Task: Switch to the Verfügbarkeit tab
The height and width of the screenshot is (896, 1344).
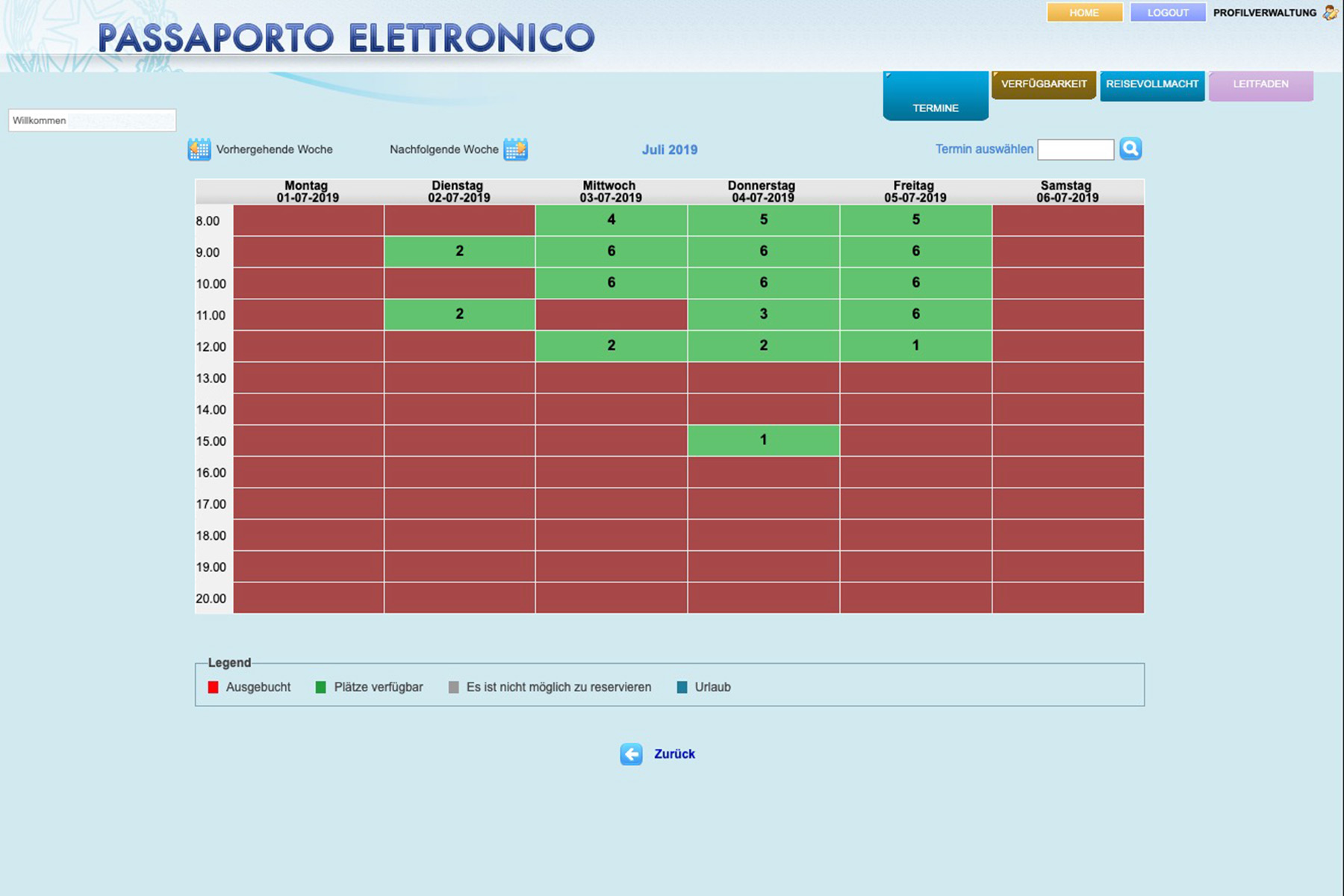Action: (x=1043, y=84)
